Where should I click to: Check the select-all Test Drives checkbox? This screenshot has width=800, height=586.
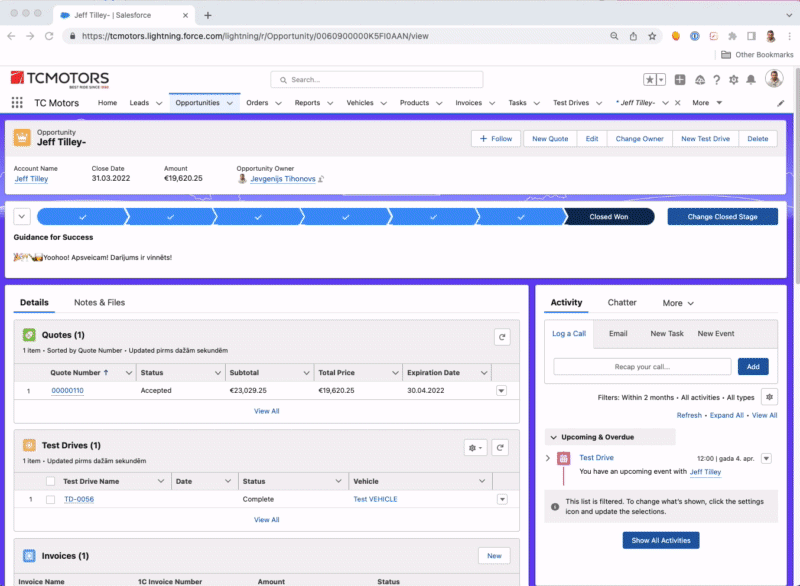coord(50,481)
